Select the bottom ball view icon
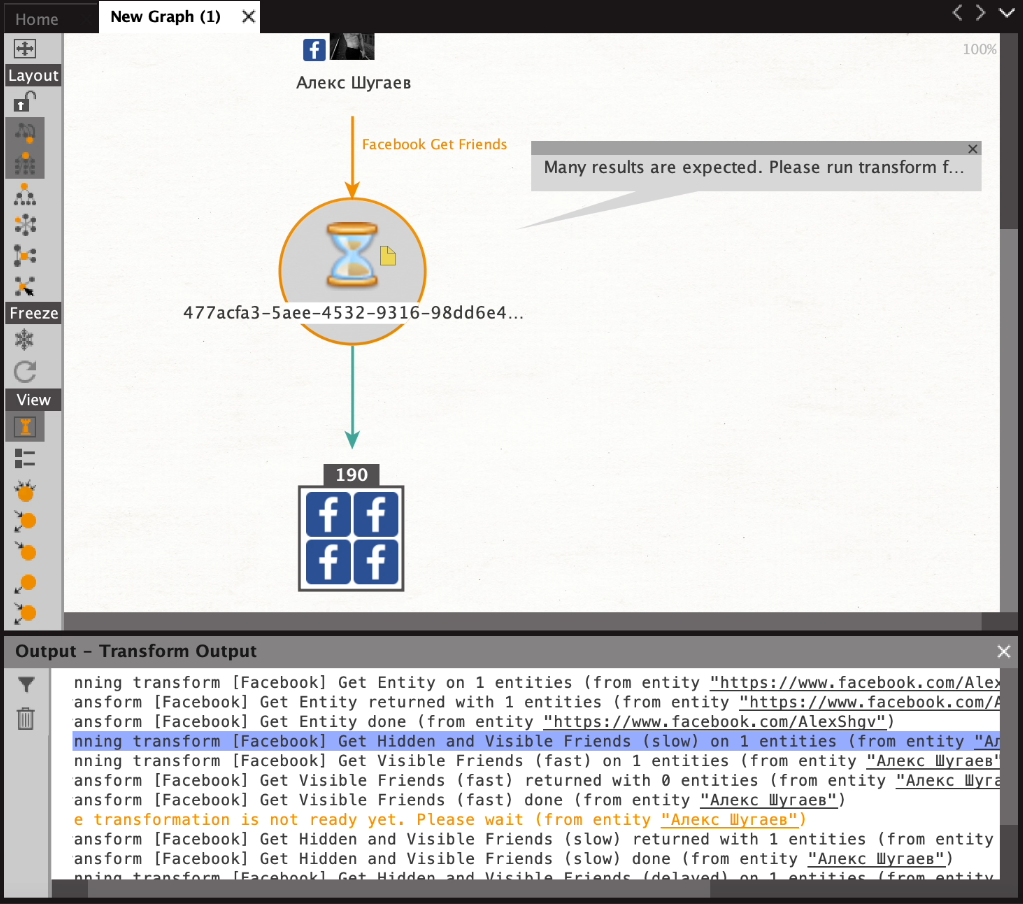Viewport: 1023px width, 904px height. 25,613
